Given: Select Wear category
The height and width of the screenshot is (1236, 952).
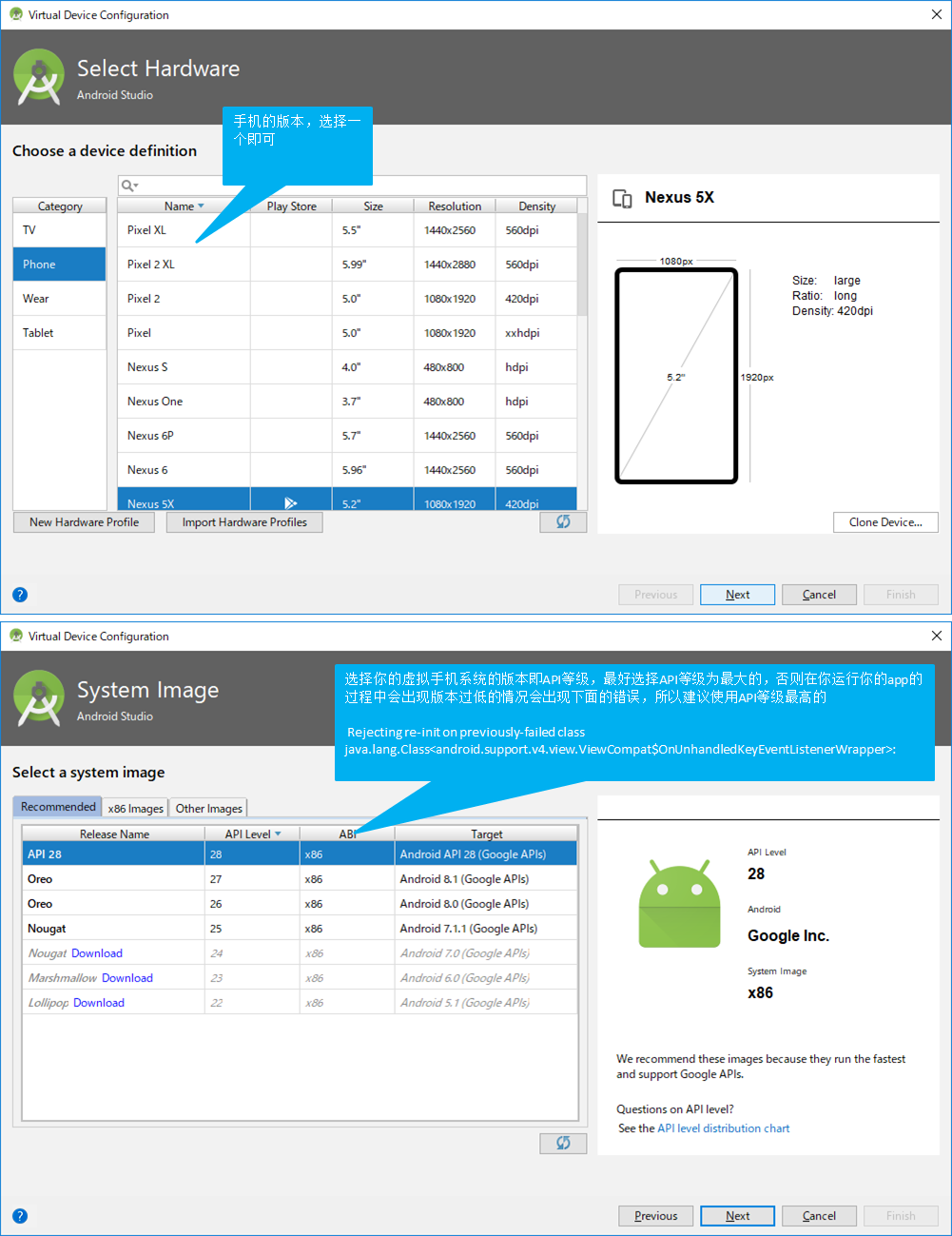Looking at the screenshot, I should point(59,299).
